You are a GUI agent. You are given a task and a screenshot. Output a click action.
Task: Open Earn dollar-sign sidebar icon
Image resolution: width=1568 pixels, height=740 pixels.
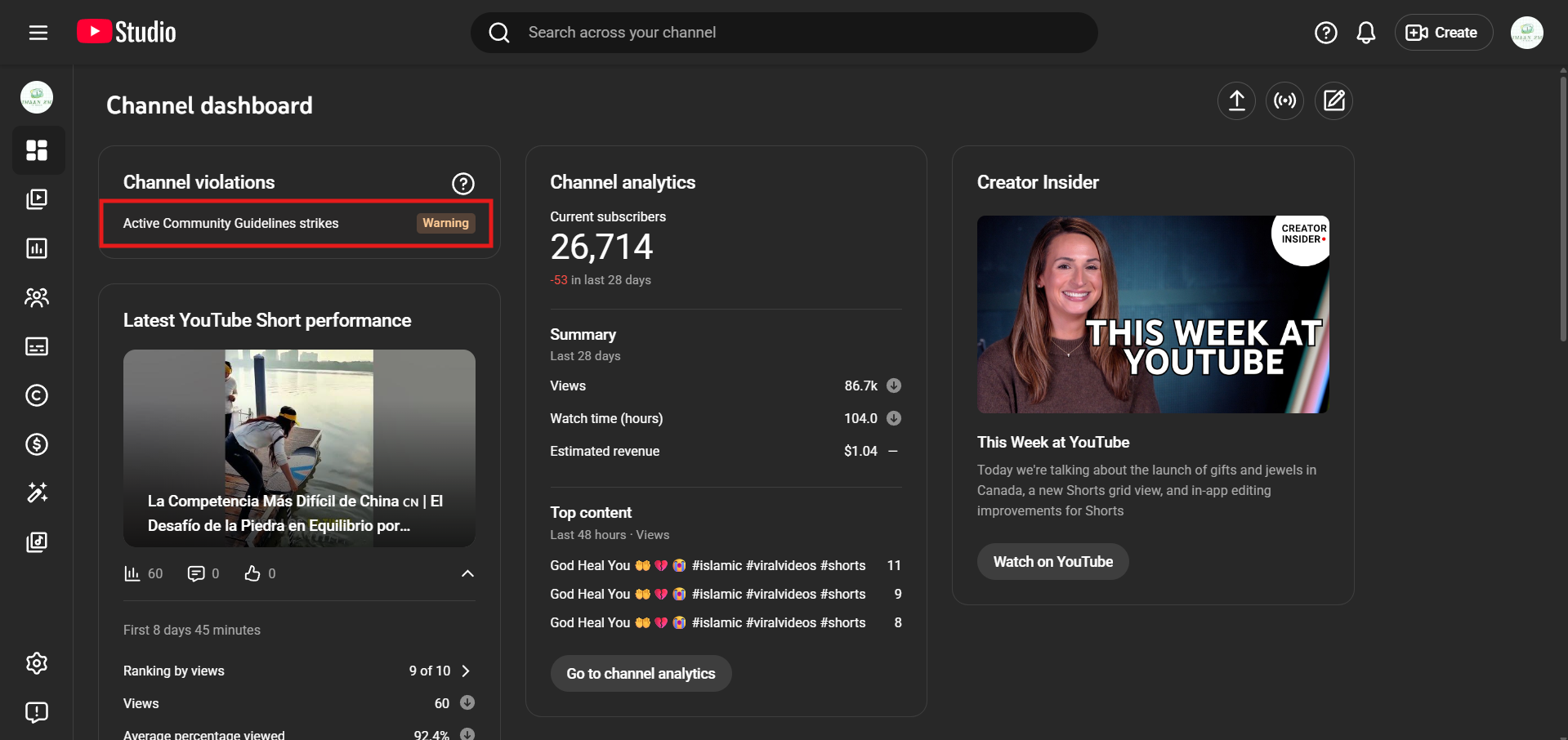37,444
